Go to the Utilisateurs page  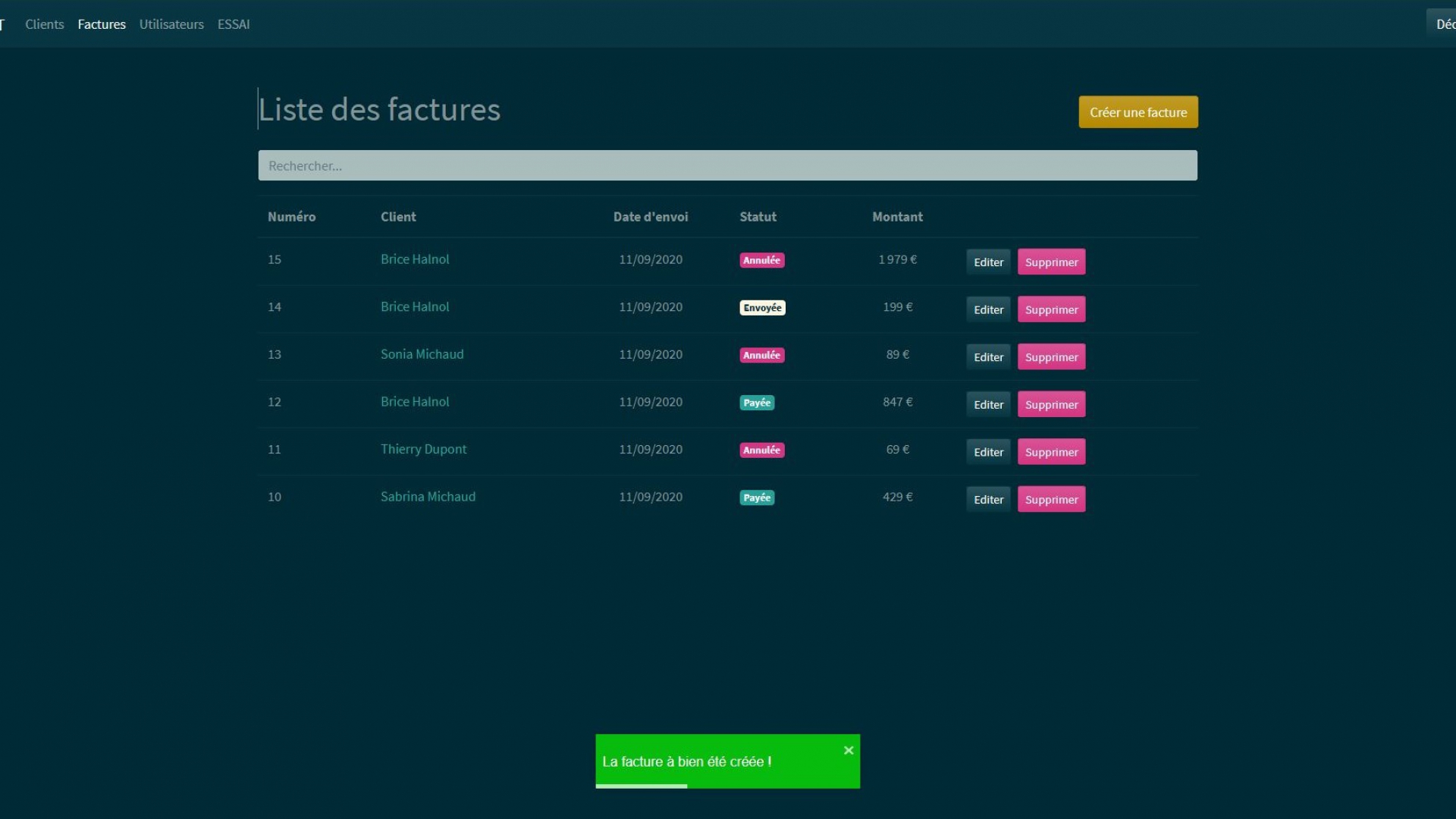(x=171, y=24)
